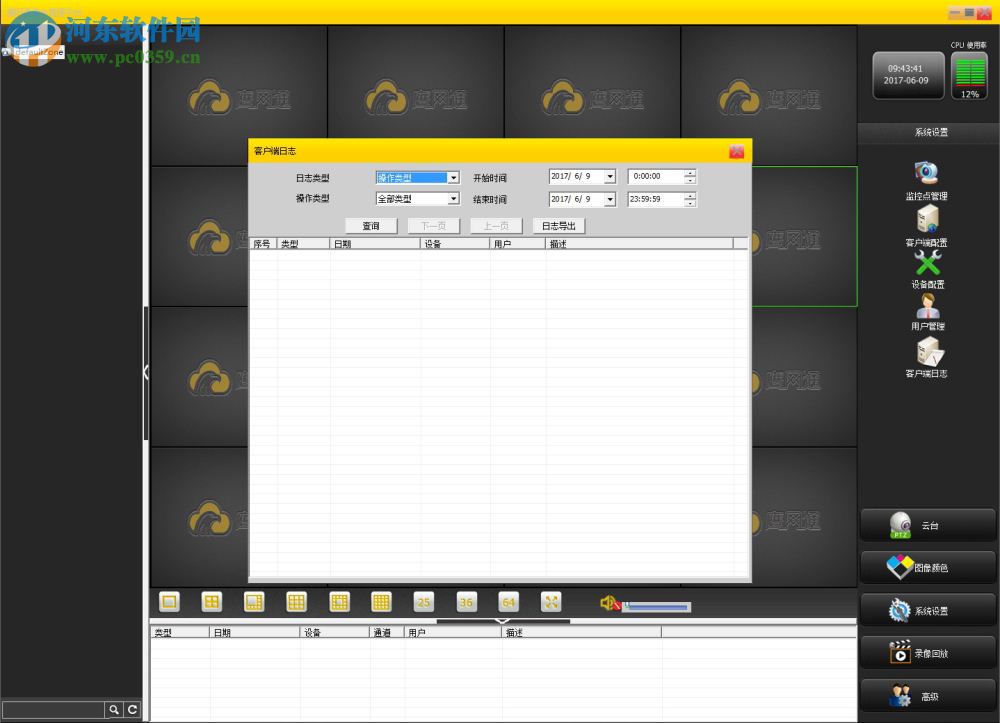Open 录像回放 playback button
The image size is (1000, 723).
(928, 654)
